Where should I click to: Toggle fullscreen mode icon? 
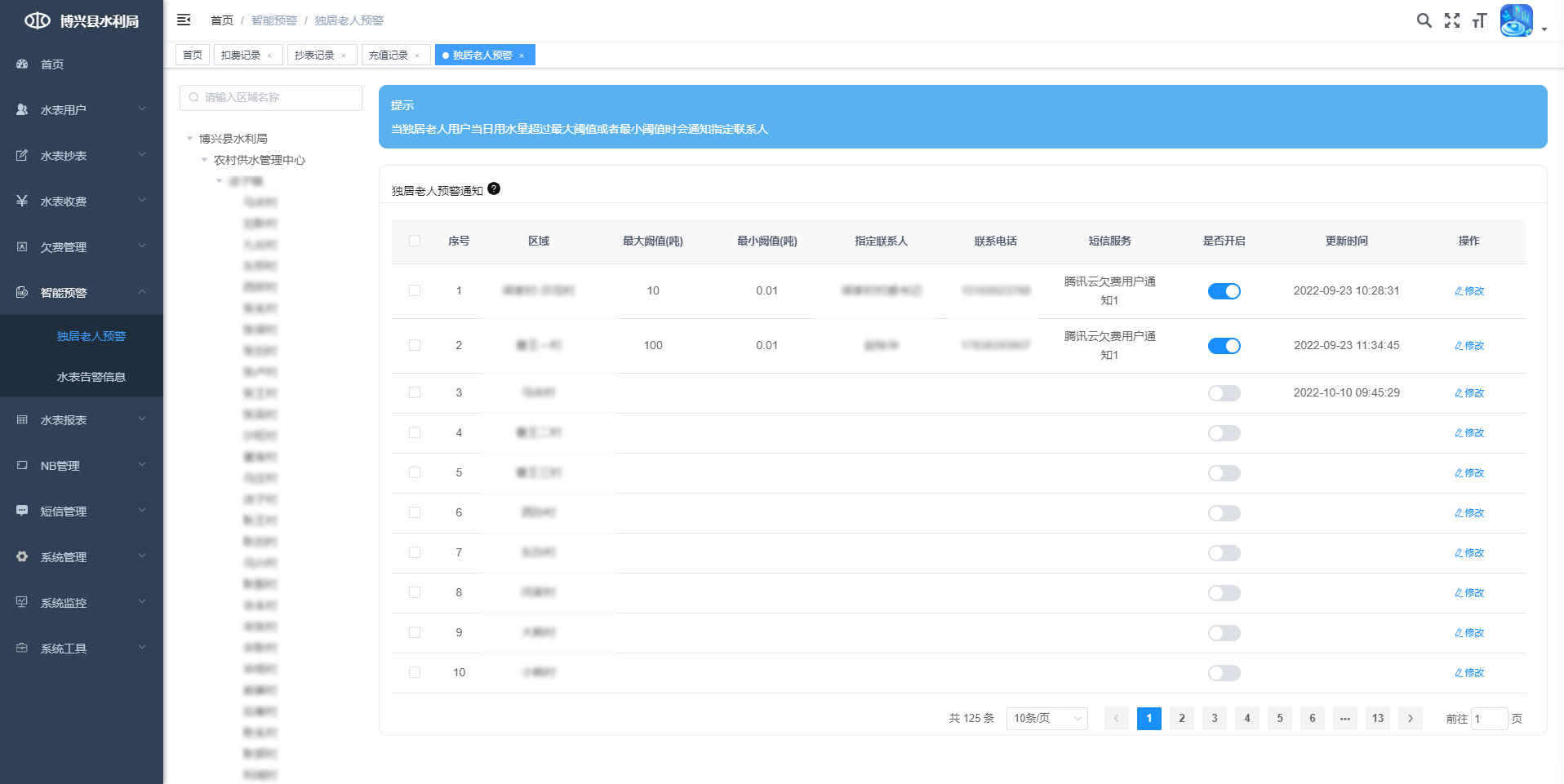coord(1451,20)
